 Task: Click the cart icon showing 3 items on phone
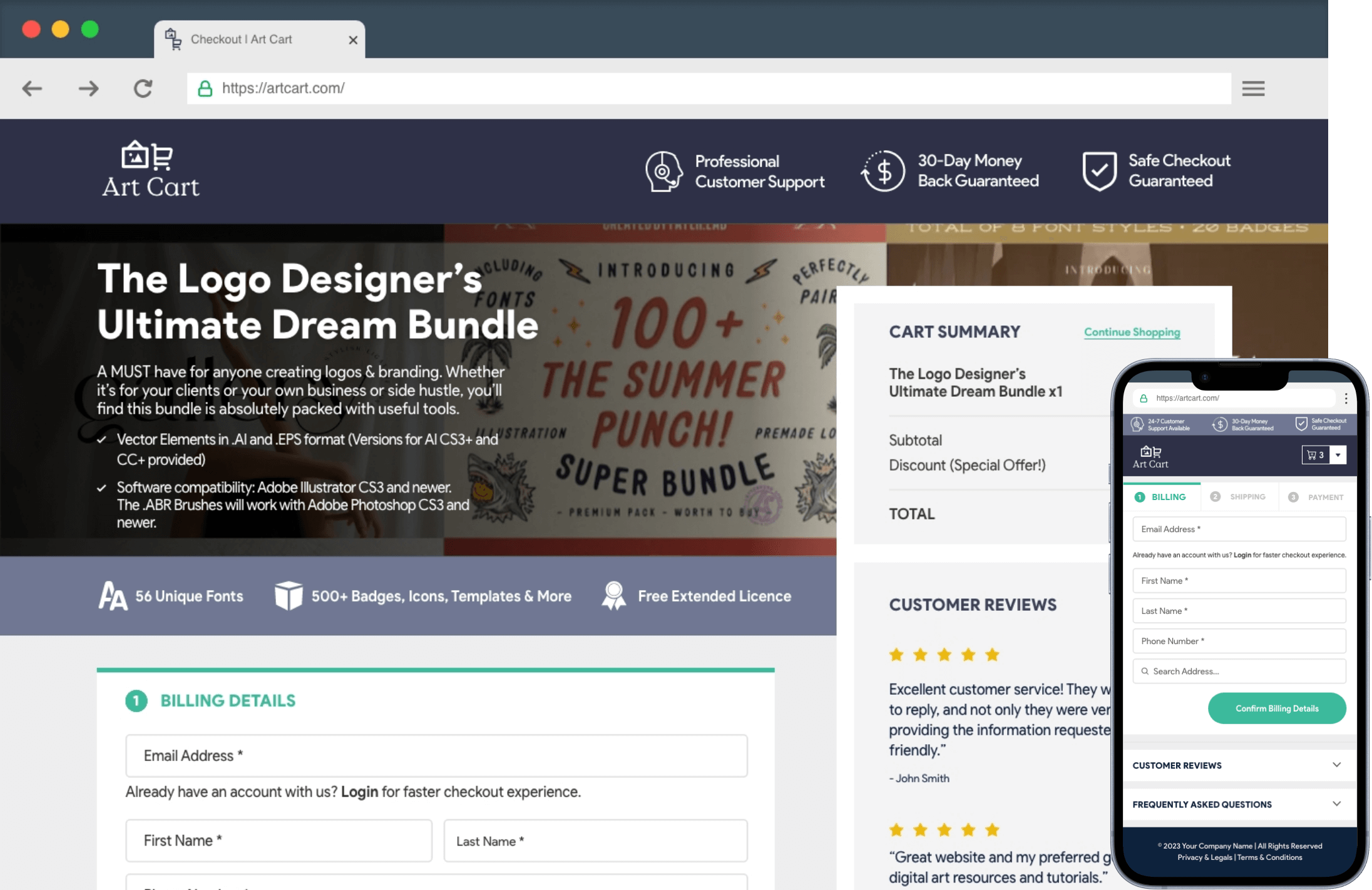click(x=1316, y=455)
